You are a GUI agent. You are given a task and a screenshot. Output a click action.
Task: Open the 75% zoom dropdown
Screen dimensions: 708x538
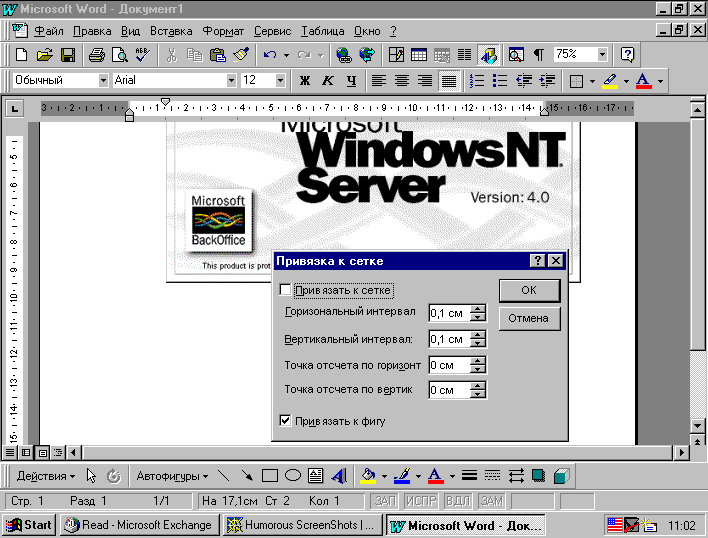coord(602,55)
